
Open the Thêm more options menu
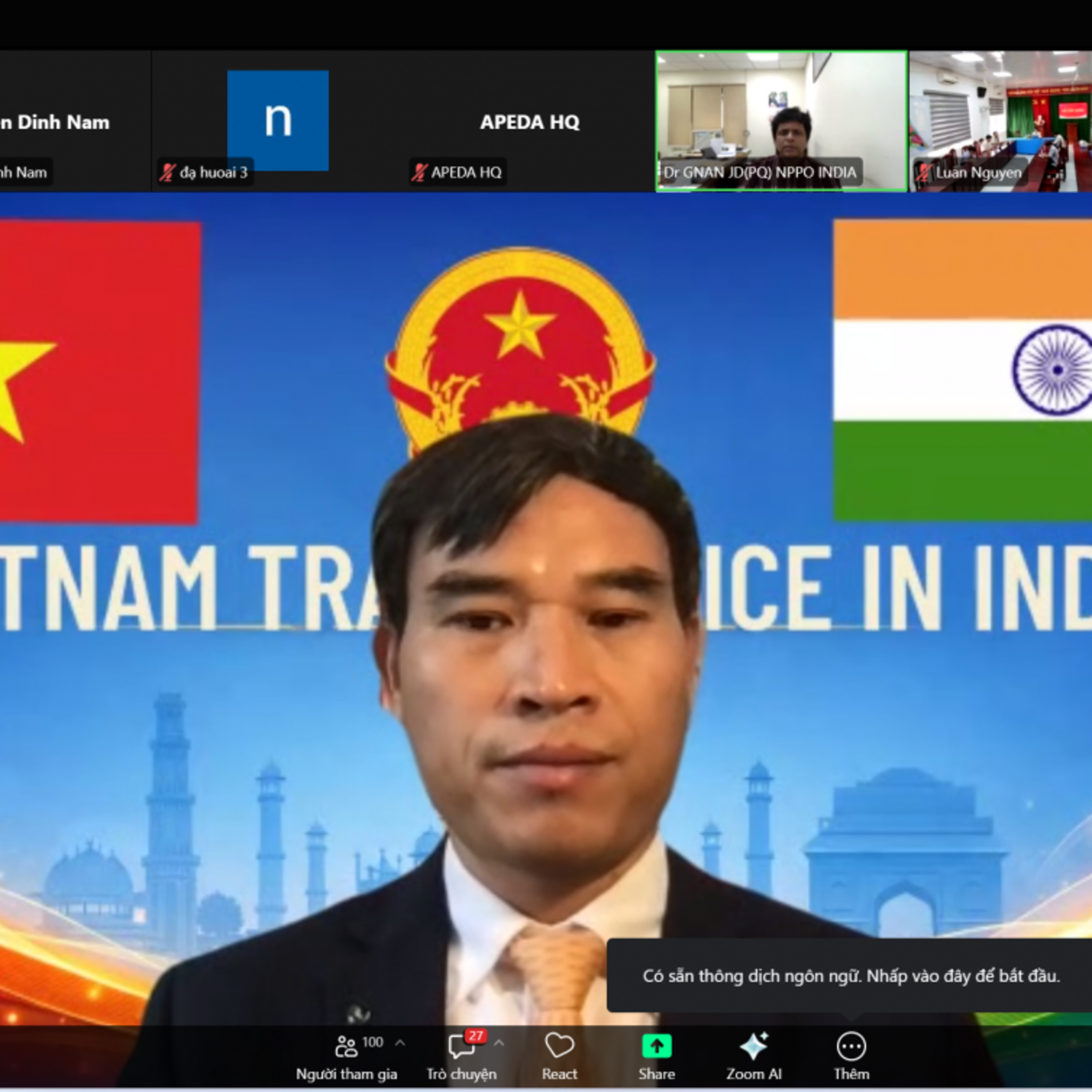coord(851,1056)
